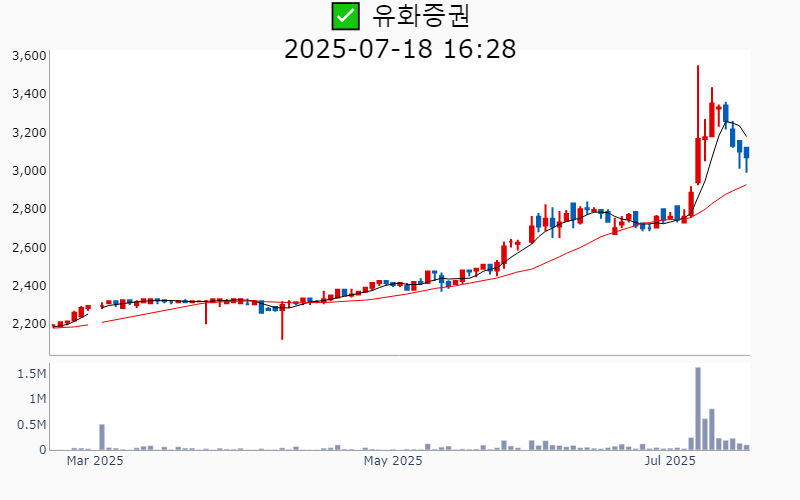Click the 2,600 price axis label
The width and height of the screenshot is (800, 500).
click(29, 248)
